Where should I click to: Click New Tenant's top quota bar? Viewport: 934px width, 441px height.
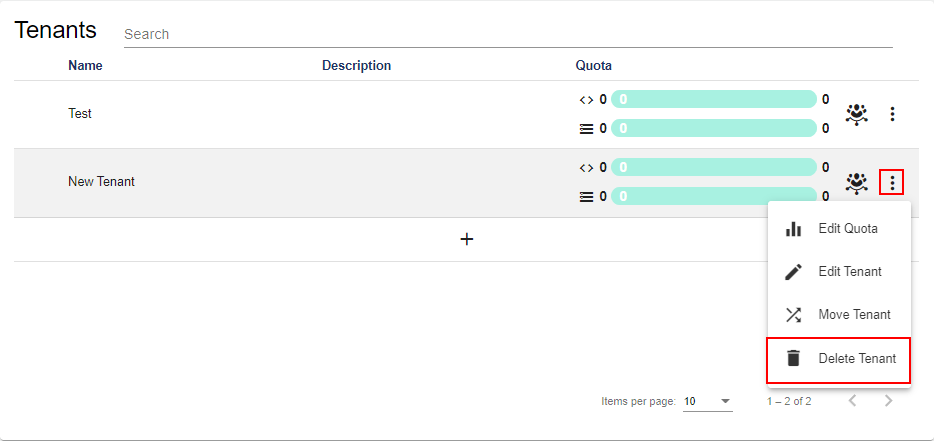pos(714,167)
